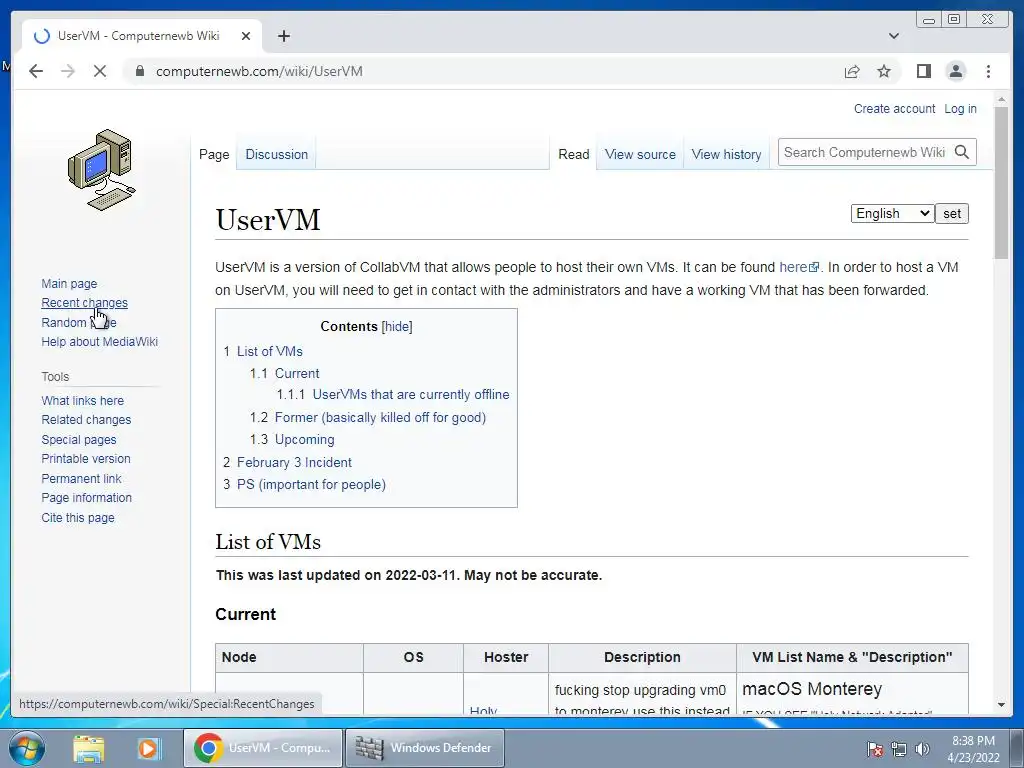
Task: Click the 'macOS Monterey' table cell text
Action: pos(812,689)
